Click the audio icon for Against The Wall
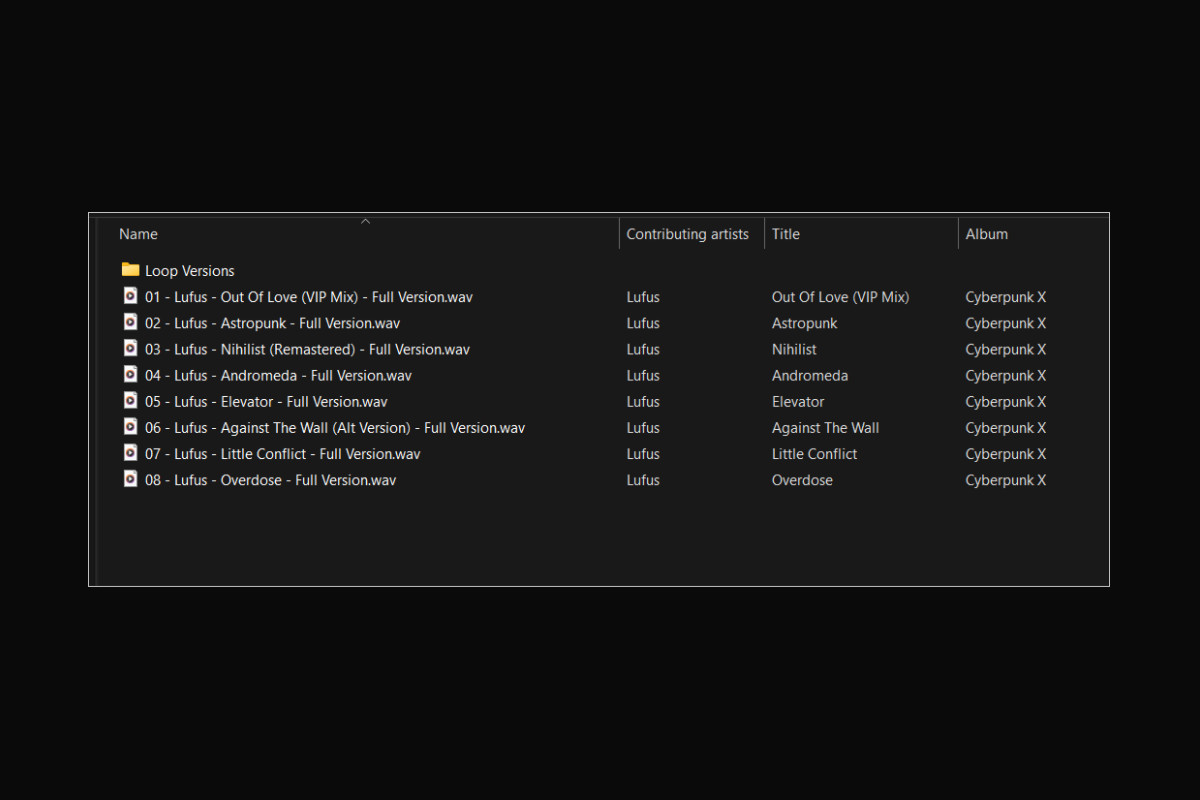Image resolution: width=1200 pixels, height=800 pixels. [x=130, y=427]
